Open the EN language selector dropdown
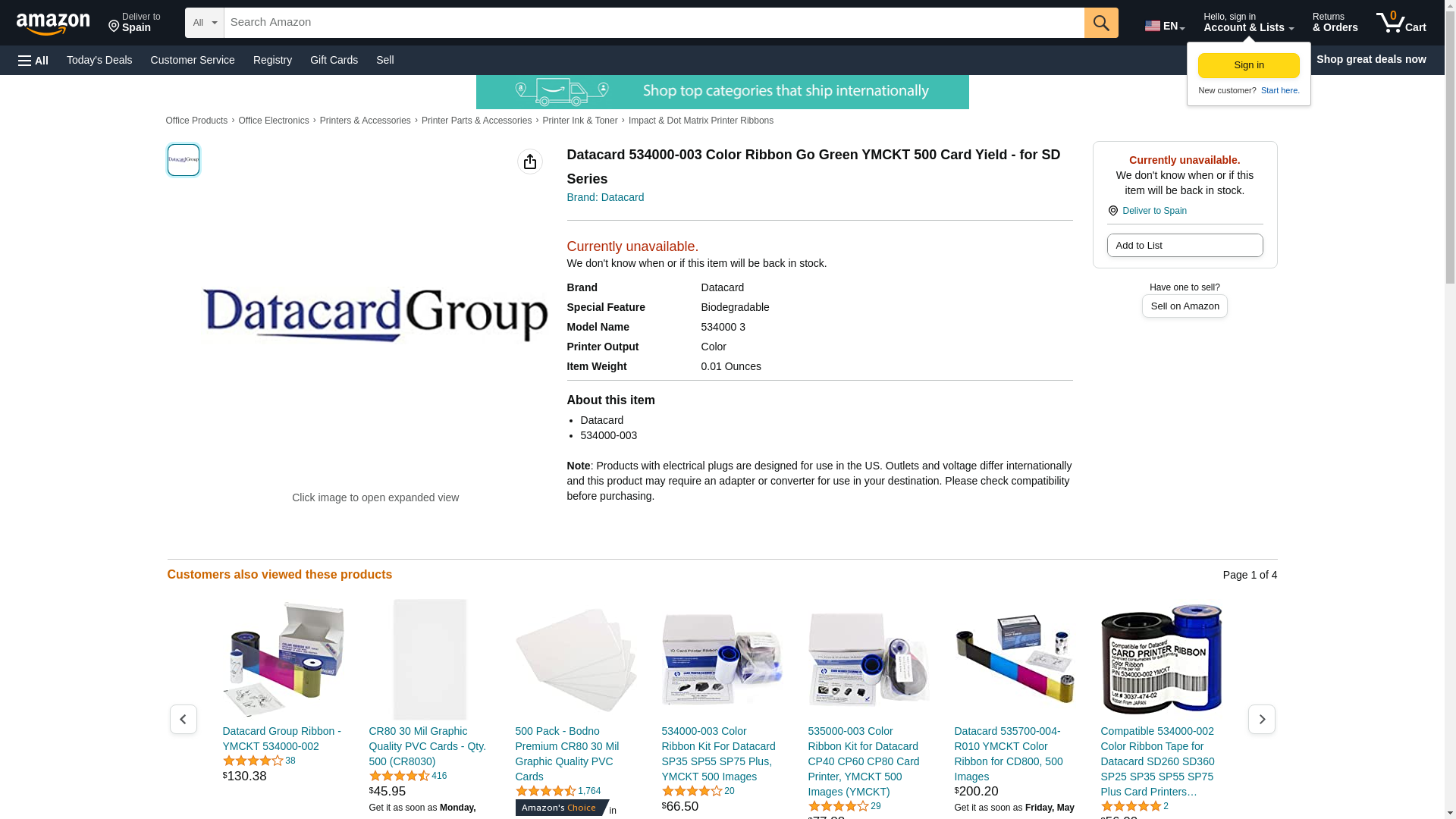The height and width of the screenshot is (819, 1456). tap(1165, 26)
